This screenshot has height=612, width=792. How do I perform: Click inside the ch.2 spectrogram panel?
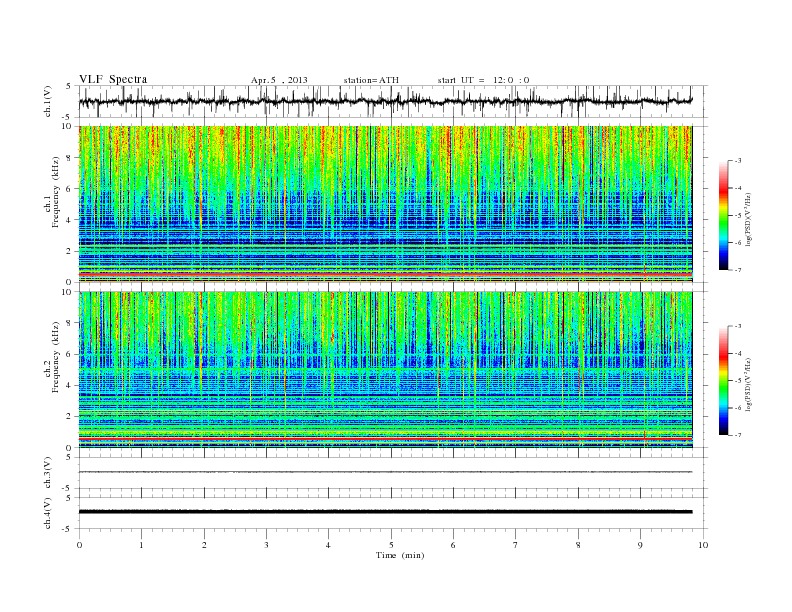385,369
